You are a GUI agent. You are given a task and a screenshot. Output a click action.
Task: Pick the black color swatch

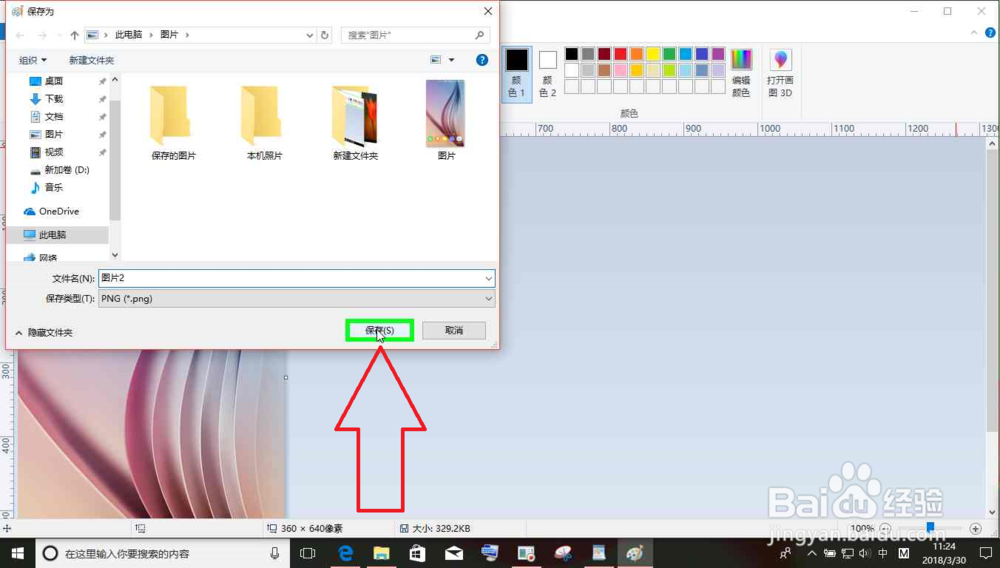coord(571,54)
